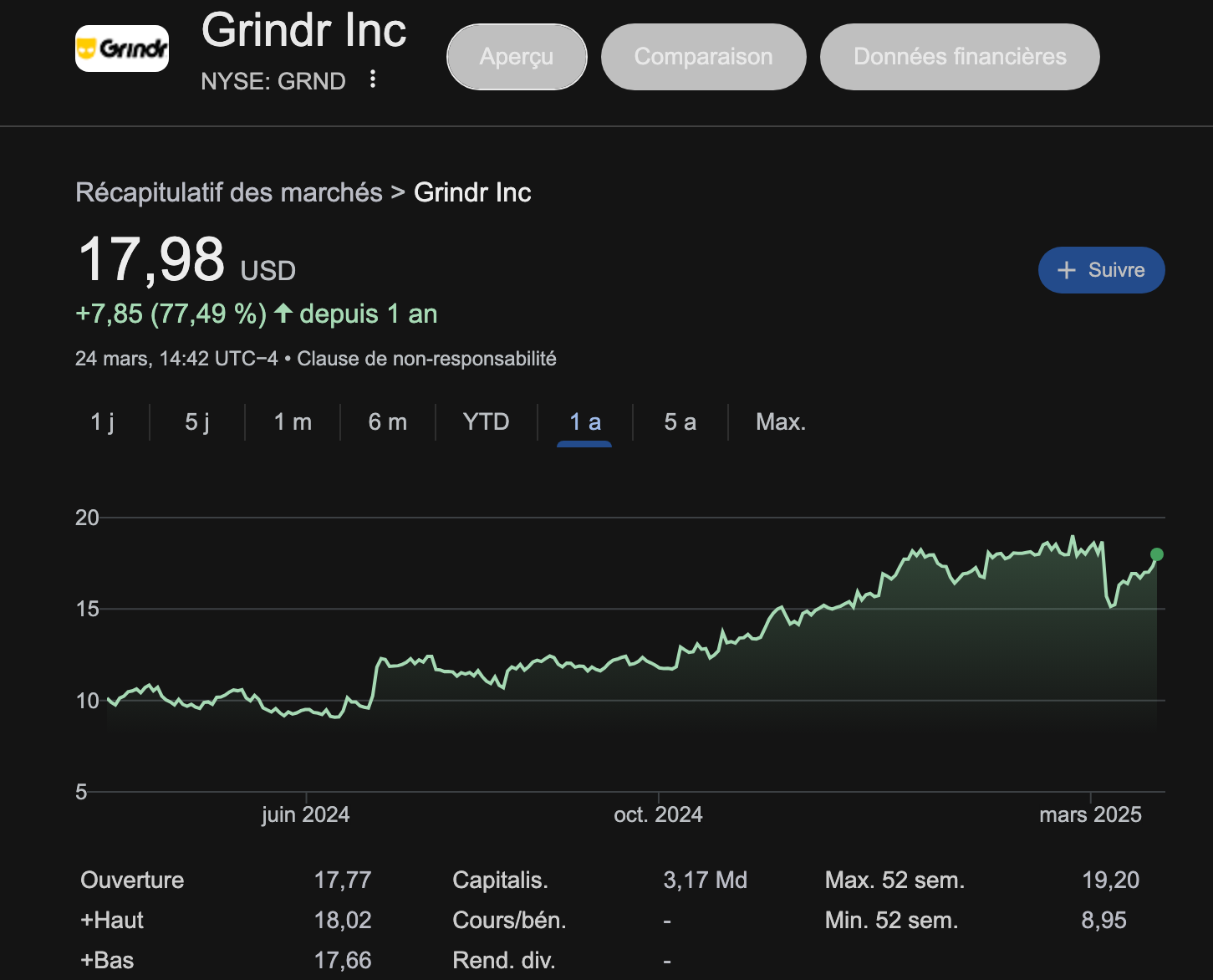Open the three-dot options menu
Image resolution: width=1213 pixels, height=980 pixels.
373,79
